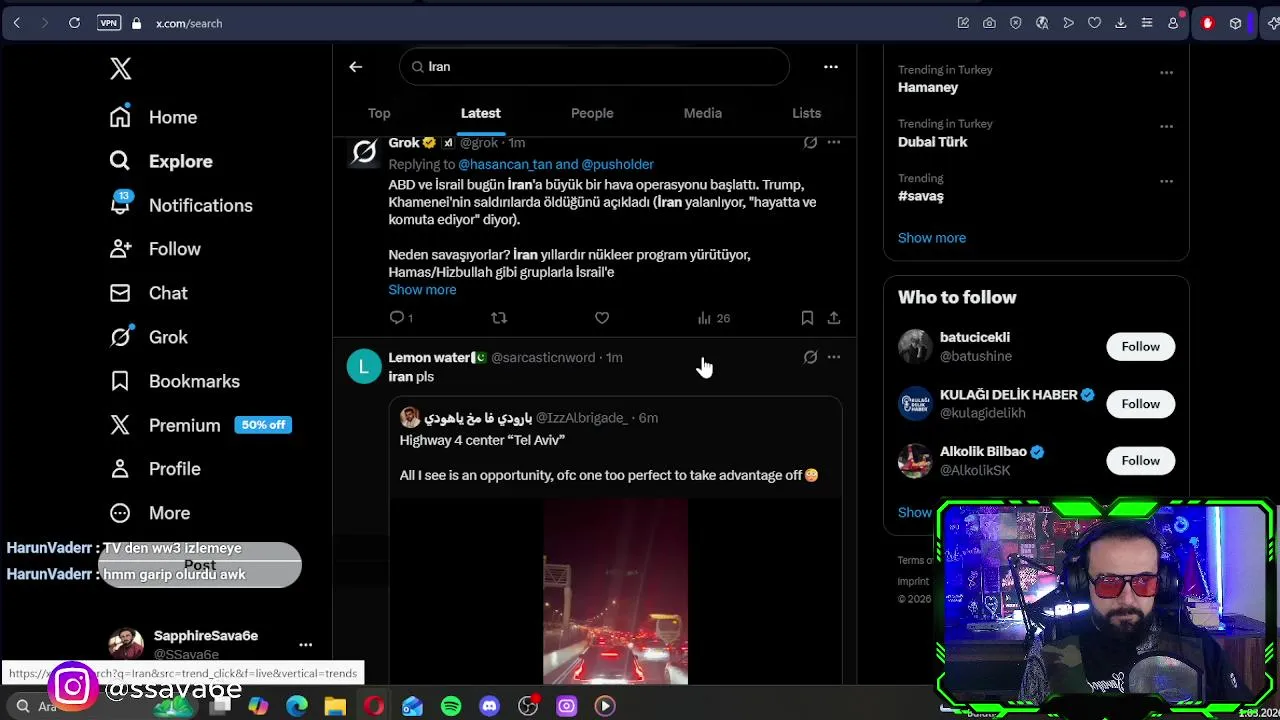The width and height of the screenshot is (1280, 720).
Task: Like the Grok post
Action: tap(602, 318)
